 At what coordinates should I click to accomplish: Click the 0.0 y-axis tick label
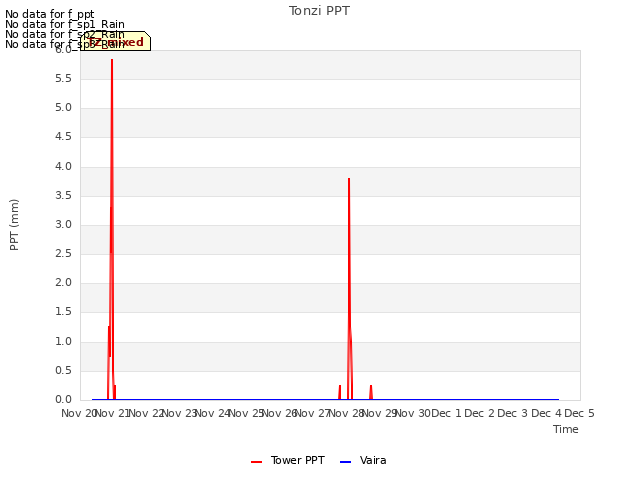pyautogui.click(x=63, y=400)
